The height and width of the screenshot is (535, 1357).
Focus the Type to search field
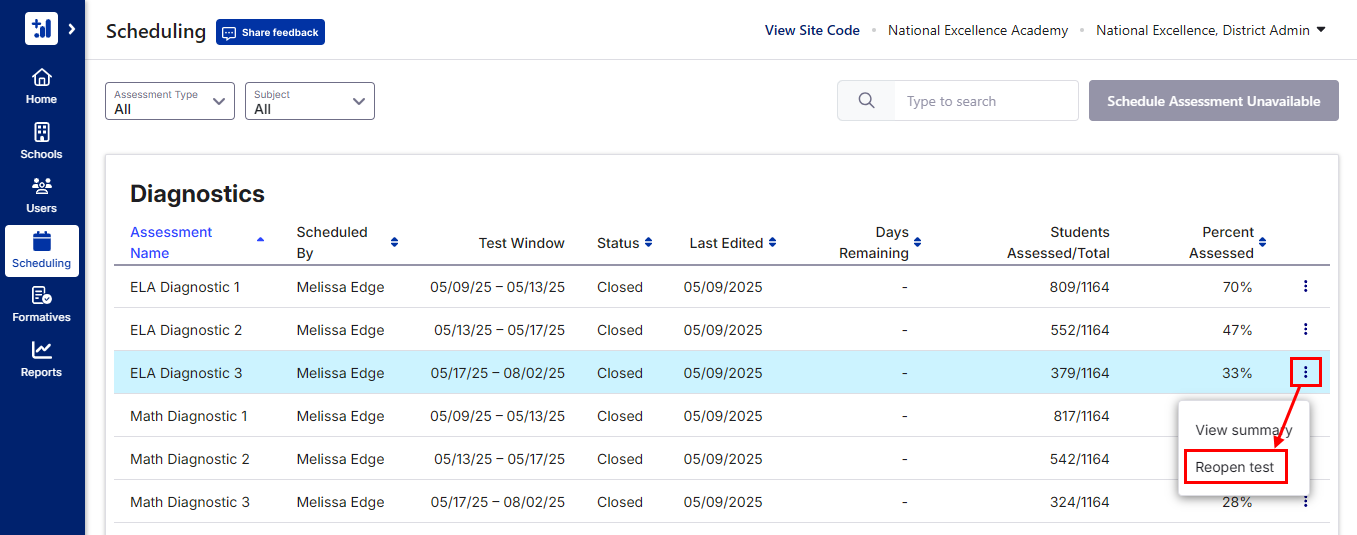[986, 101]
